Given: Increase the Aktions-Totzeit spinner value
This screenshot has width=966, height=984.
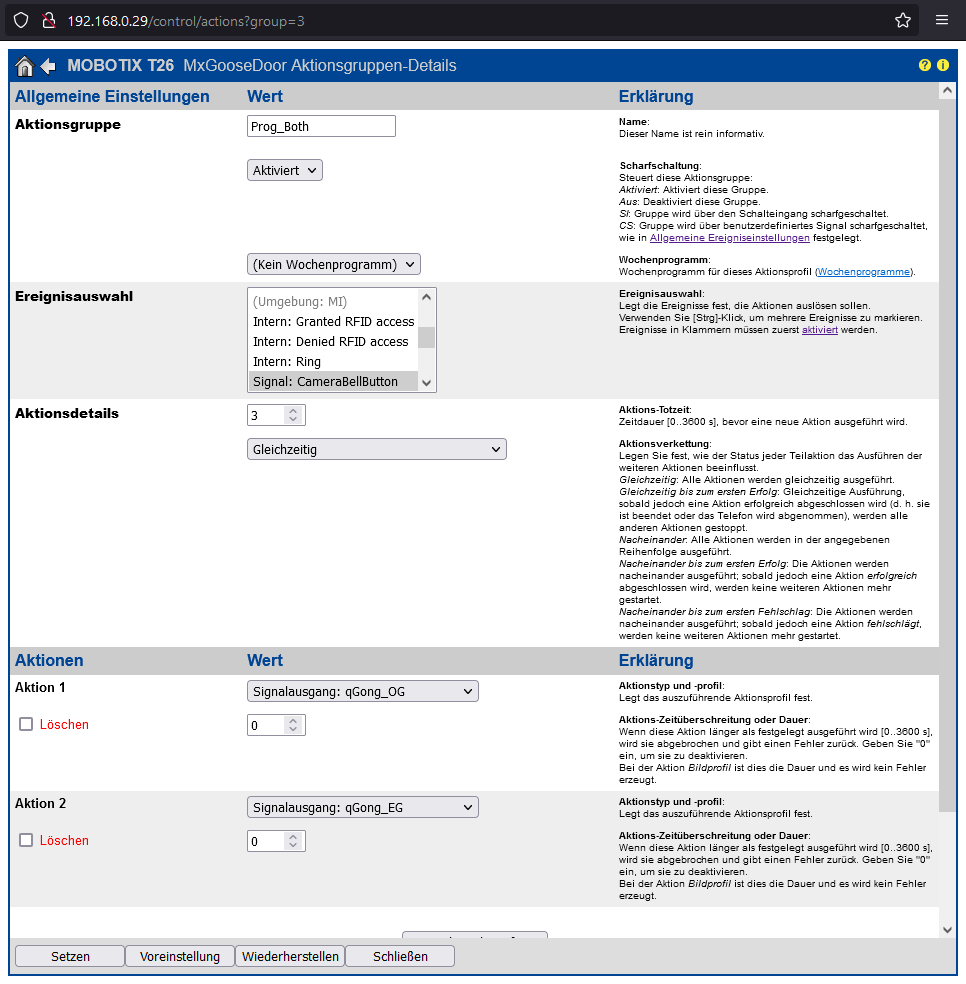Looking at the screenshot, I should pyautogui.click(x=293, y=411).
